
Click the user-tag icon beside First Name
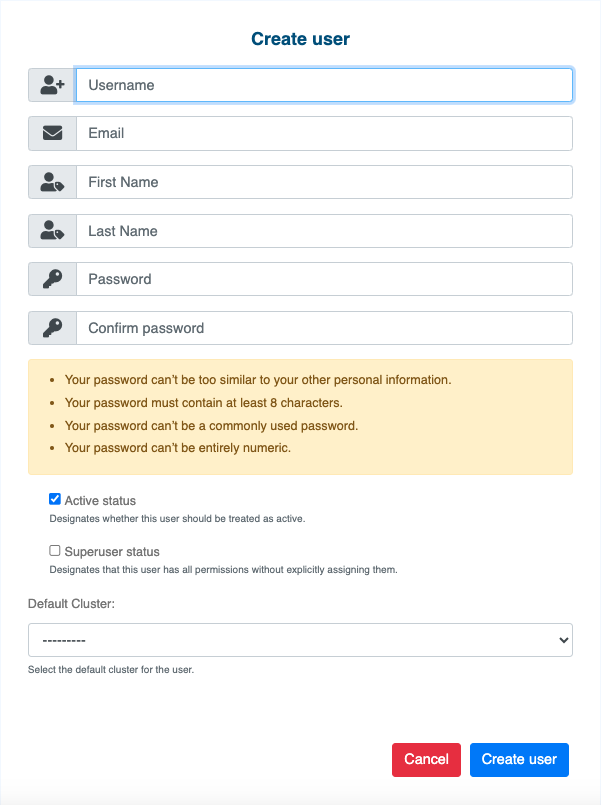coord(52,183)
